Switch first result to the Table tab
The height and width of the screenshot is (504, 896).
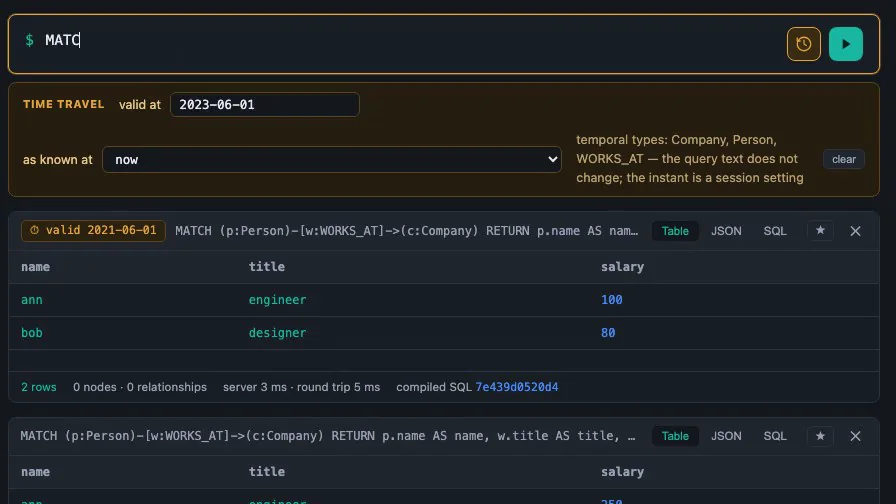coord(675,231)
